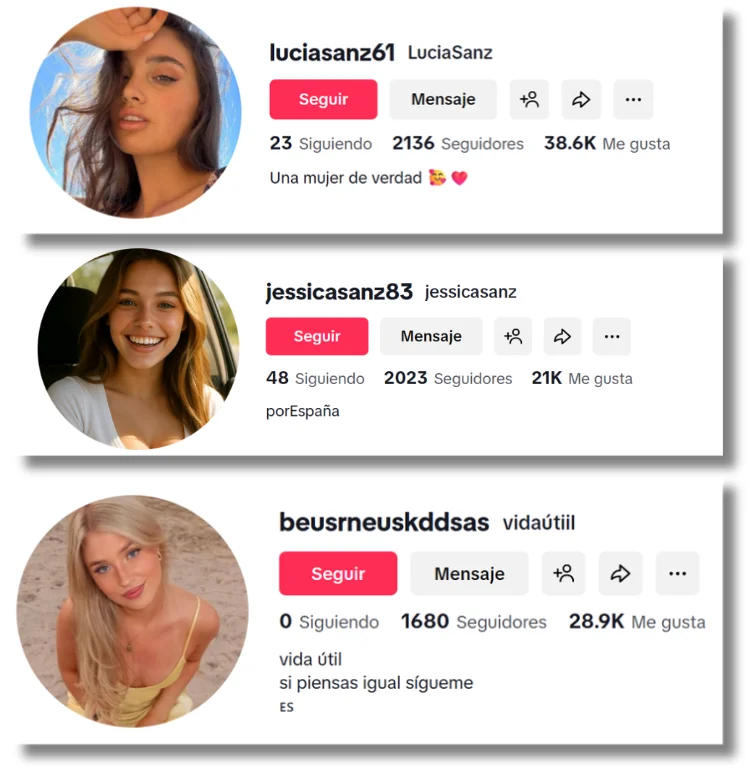Follow beusrneuskddsas with the Seguir button
This screenshot has height=767, width=749.
[338, 573]
